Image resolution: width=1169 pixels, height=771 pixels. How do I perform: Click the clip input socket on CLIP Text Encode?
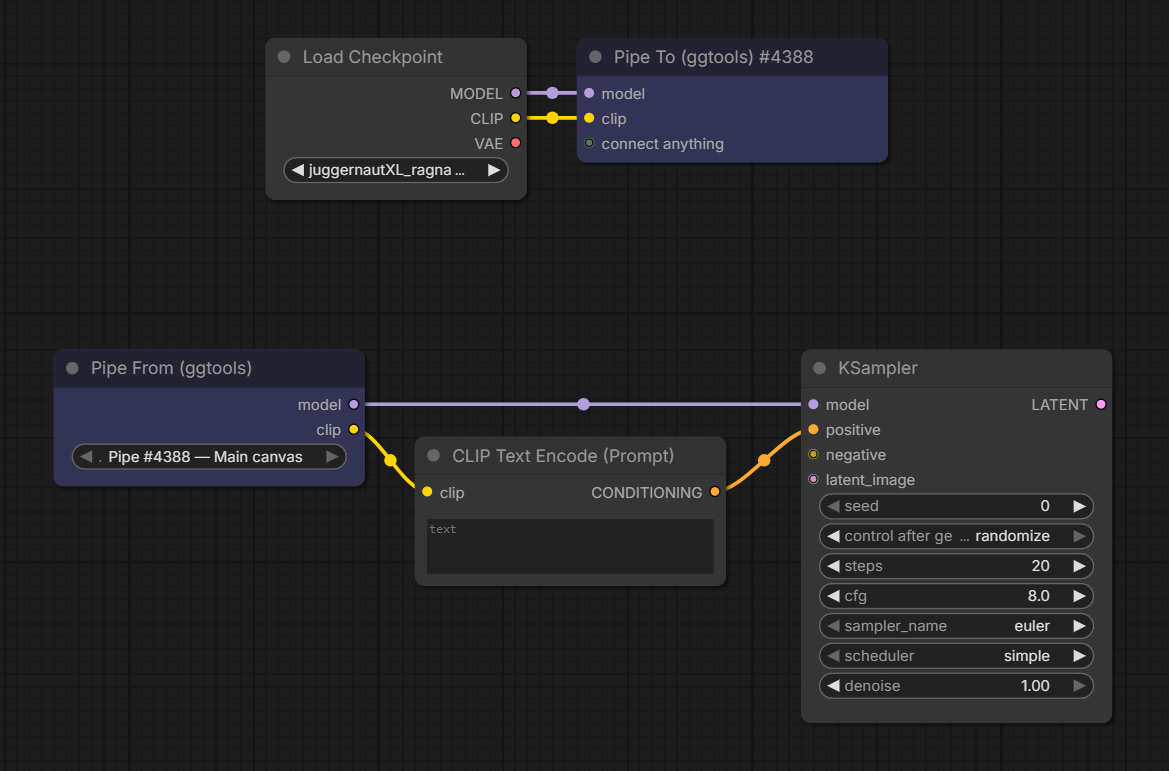tap(427, 492)
